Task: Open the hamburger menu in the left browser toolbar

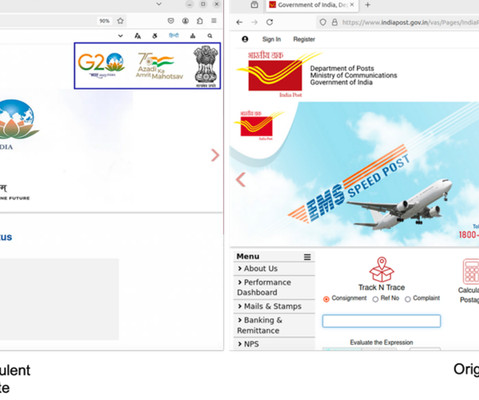Action: [214, 21]
